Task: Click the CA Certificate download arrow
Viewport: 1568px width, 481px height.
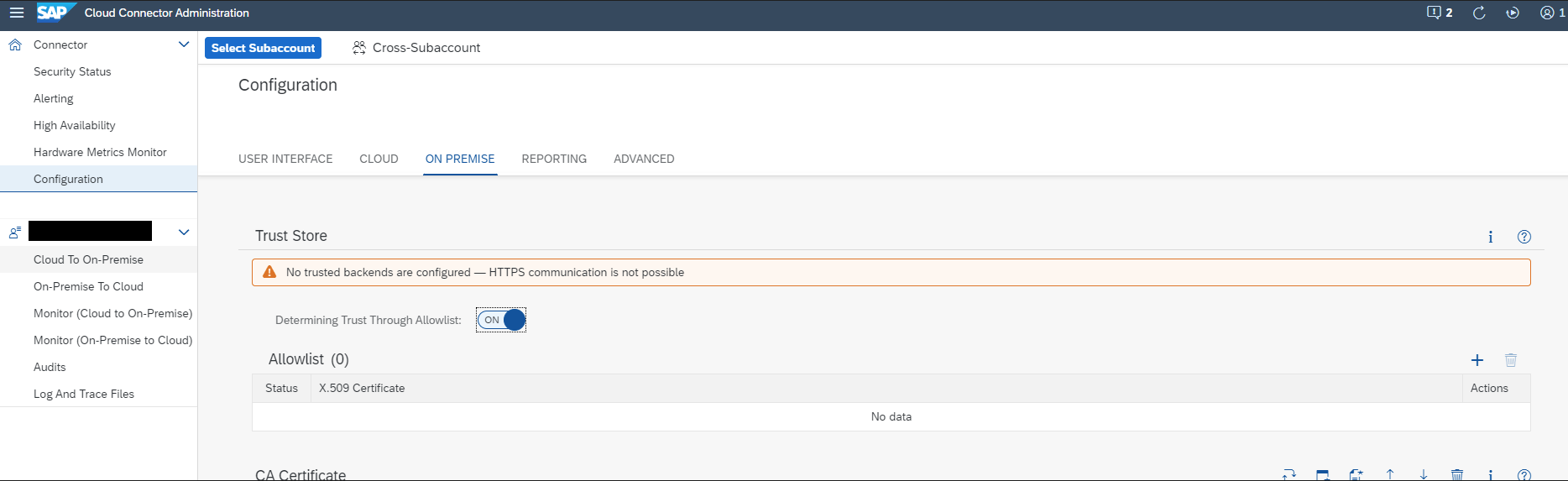Action: click(1424, 475)
